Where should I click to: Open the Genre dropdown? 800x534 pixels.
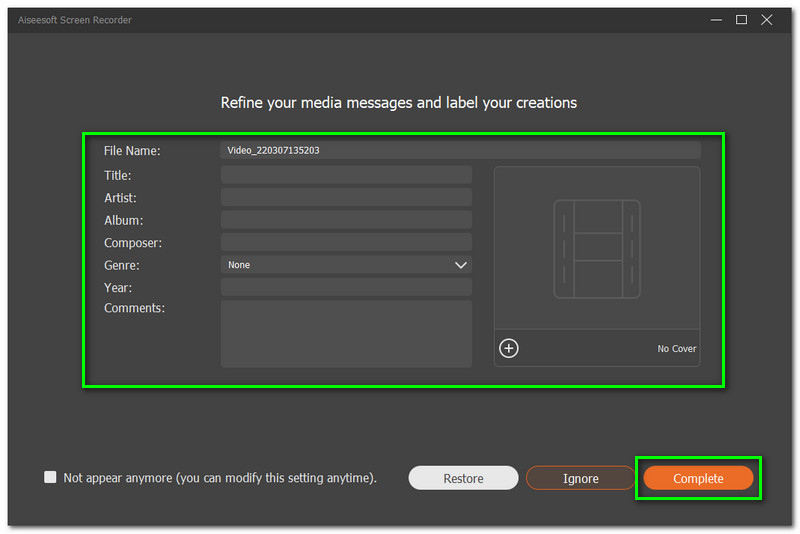(345, 265)
